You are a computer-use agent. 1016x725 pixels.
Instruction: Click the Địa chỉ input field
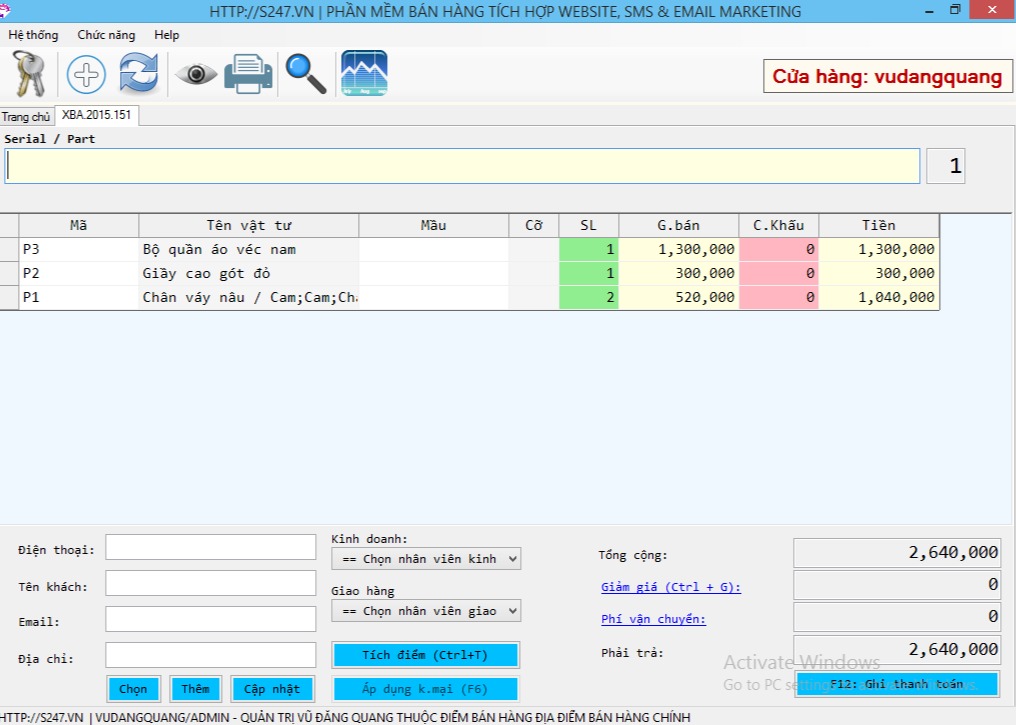coord(211,655)
